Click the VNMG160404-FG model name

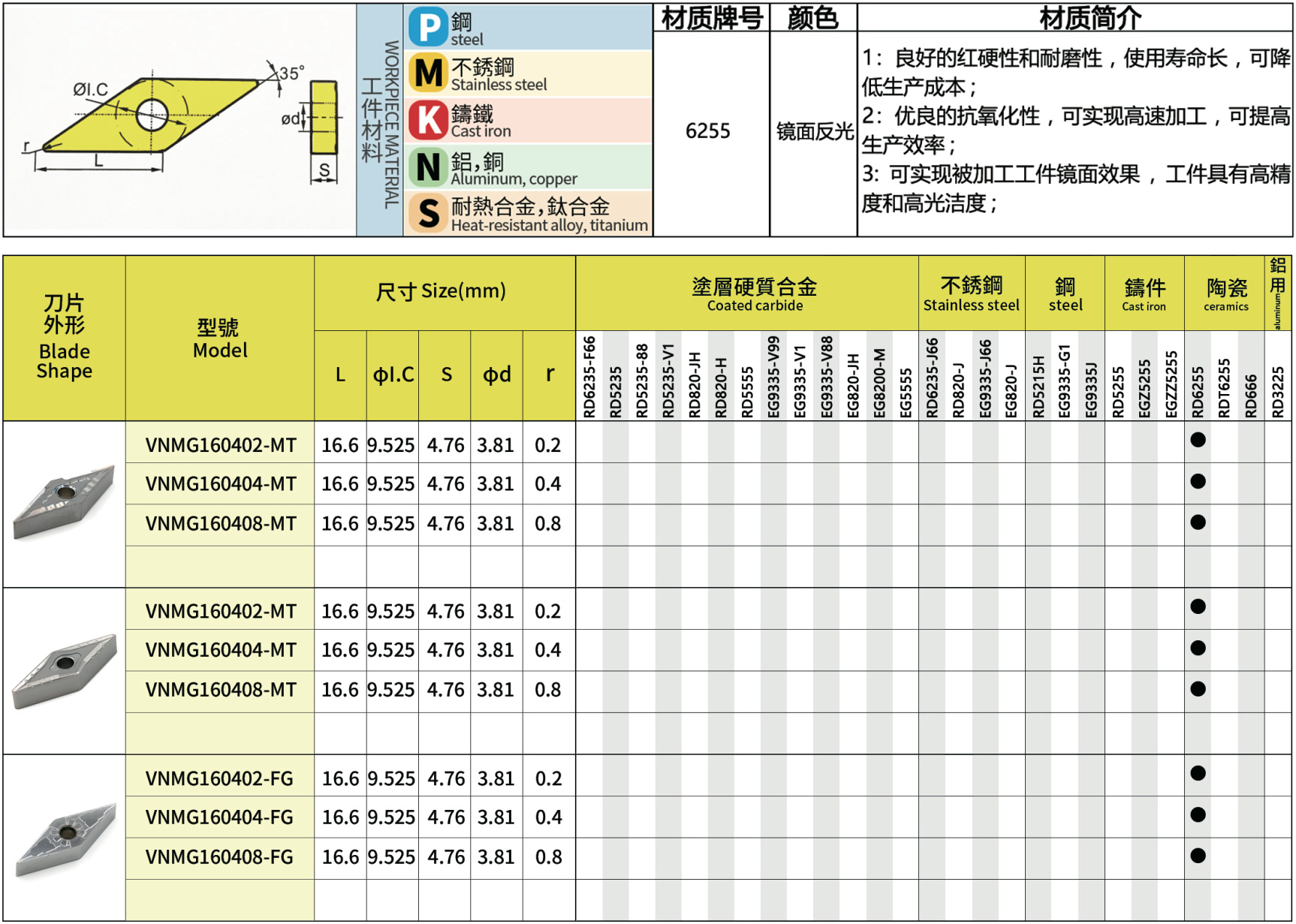pos(219,817)
